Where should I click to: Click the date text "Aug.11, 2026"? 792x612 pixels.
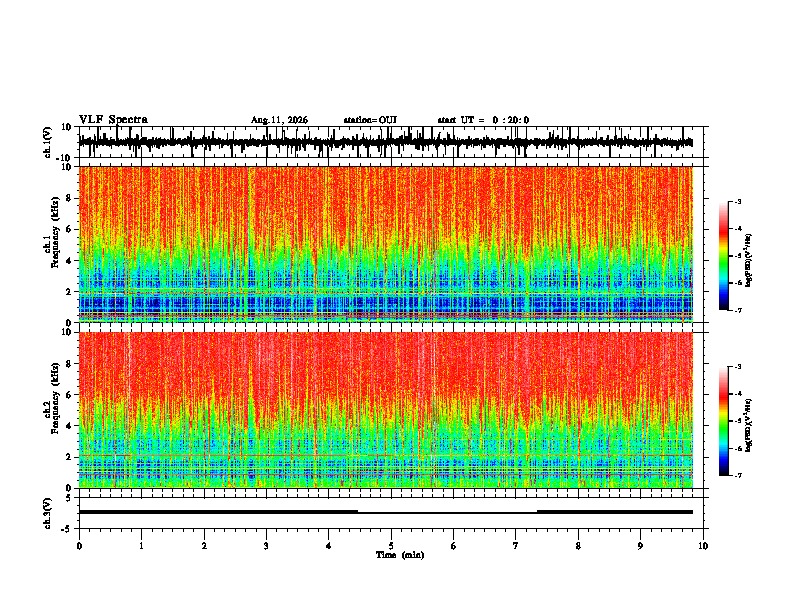coord(279,120)
